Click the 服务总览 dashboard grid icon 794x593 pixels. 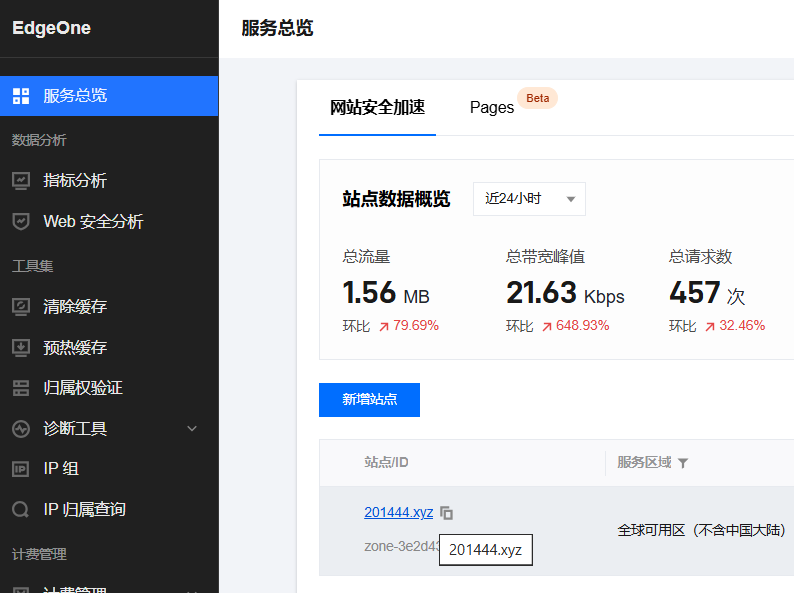click(20, 96)
